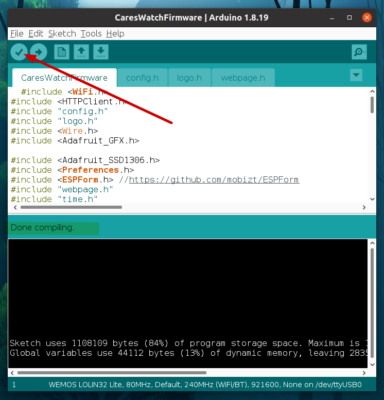Click the "Done compiling." status message

tap(42, 228)
